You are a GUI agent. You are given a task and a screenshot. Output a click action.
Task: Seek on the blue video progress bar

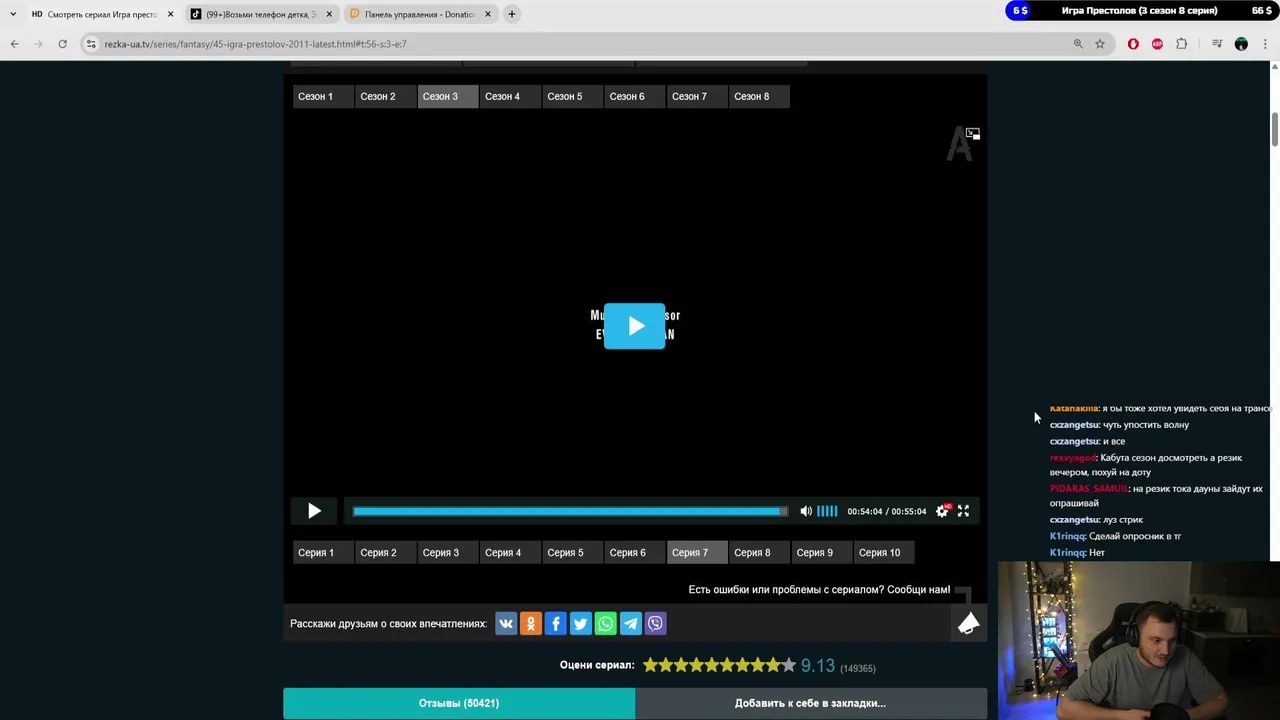570,511
